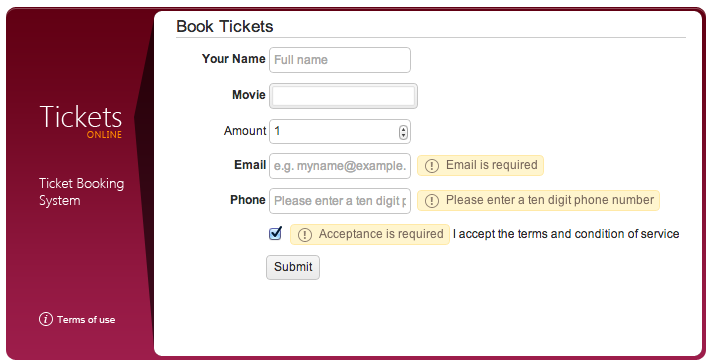Click the Terms of use info icon

(46, 319)
